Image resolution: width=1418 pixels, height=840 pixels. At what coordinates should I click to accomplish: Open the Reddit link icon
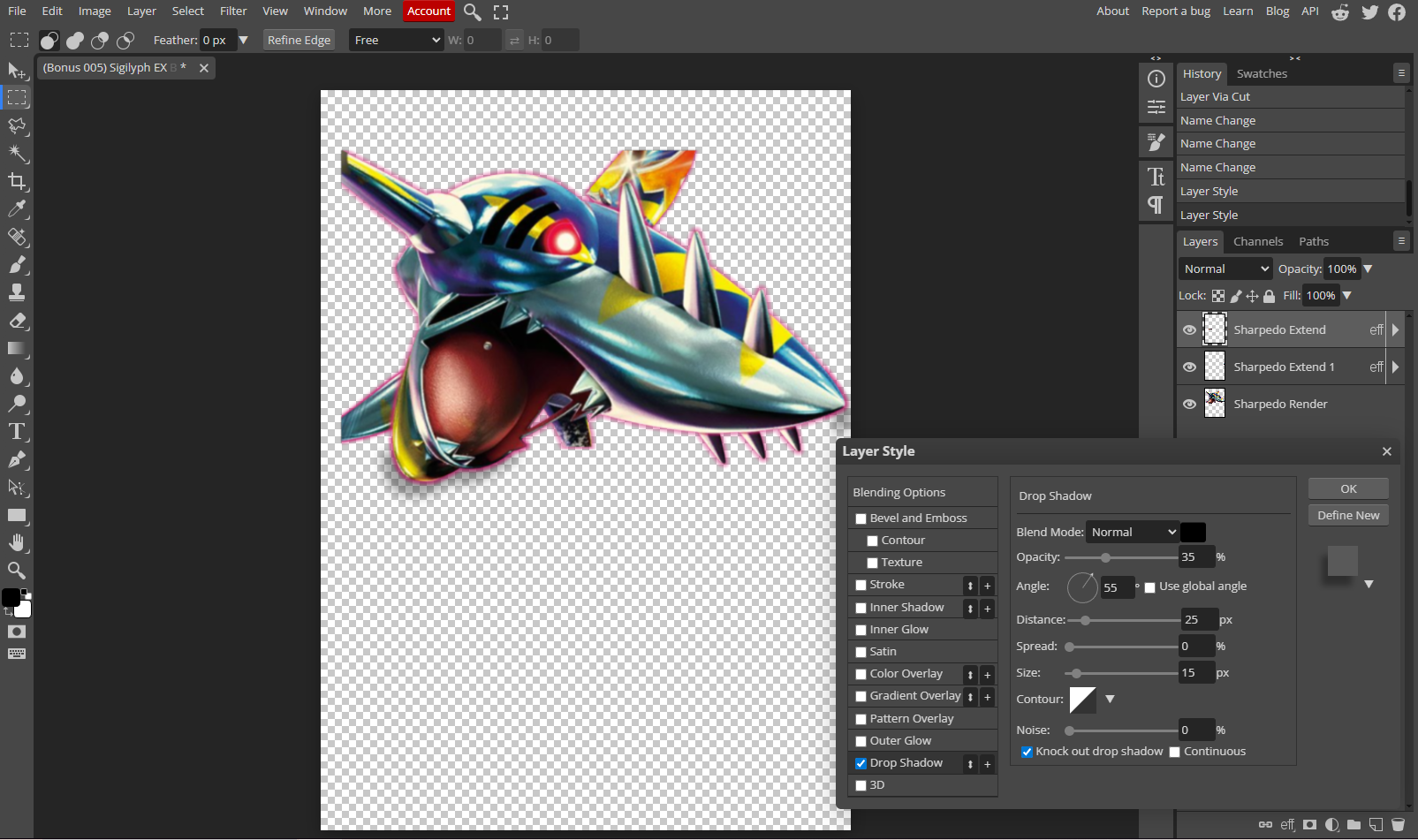point(1340,11)
